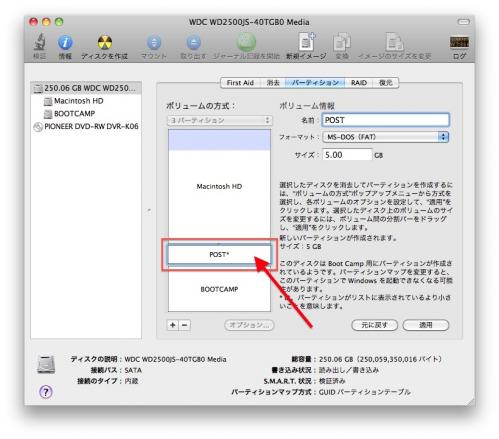Select the POST partition block

point(219,254)
